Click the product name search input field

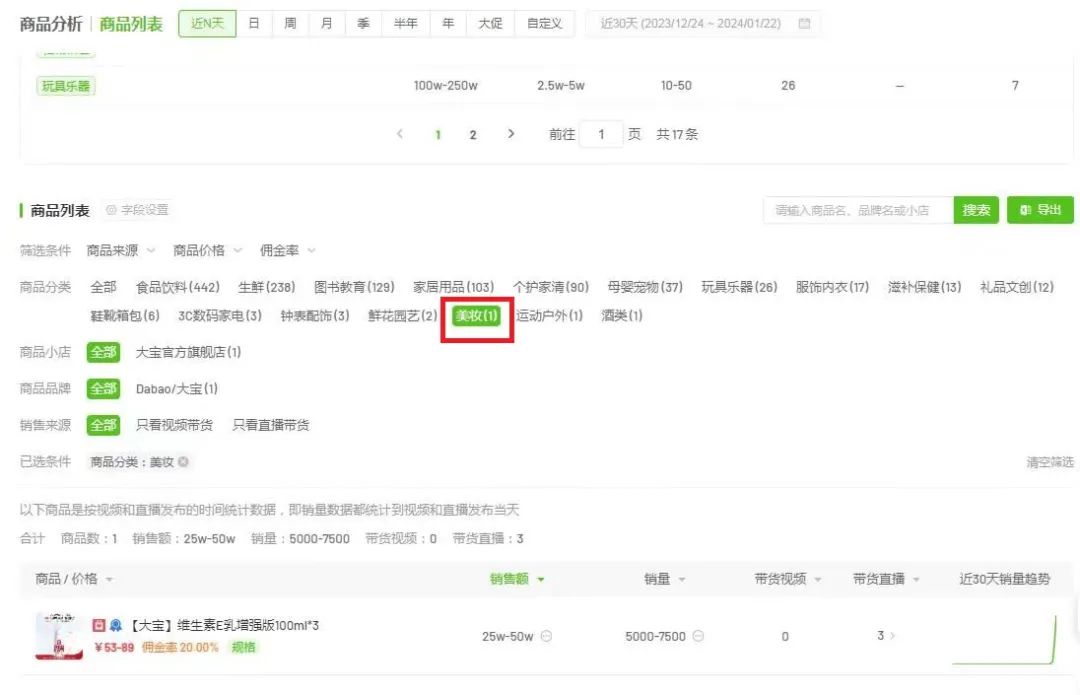858,210
